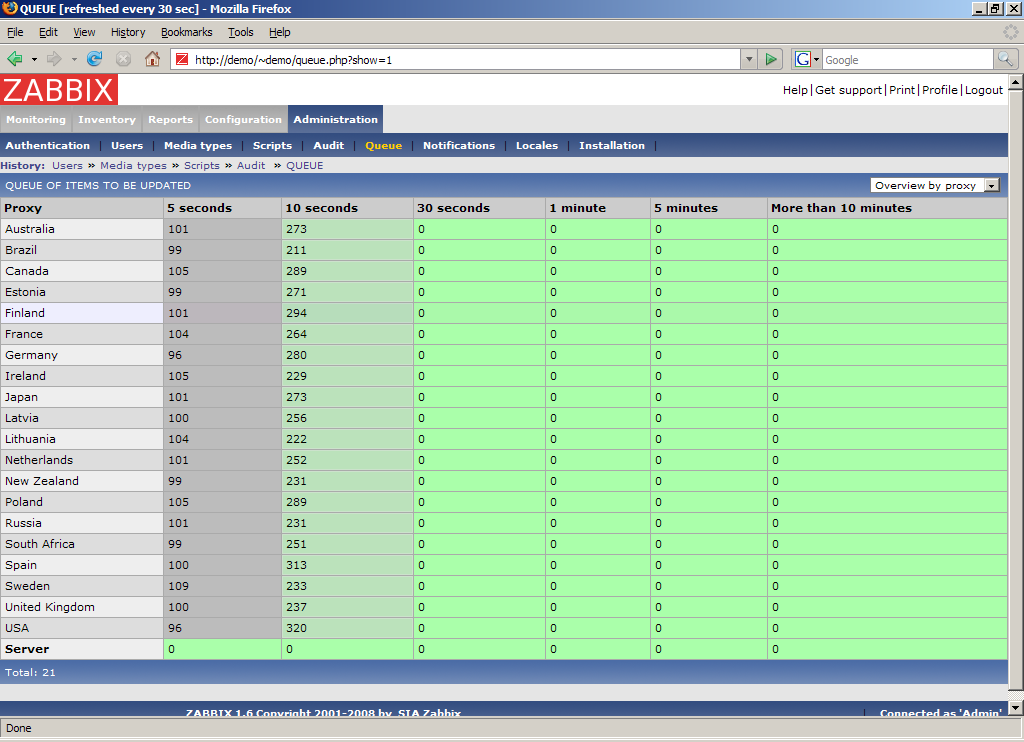The image size is (1024, 742).
Task: Click the Firefox back arrow button
Action: pos(14,59)
